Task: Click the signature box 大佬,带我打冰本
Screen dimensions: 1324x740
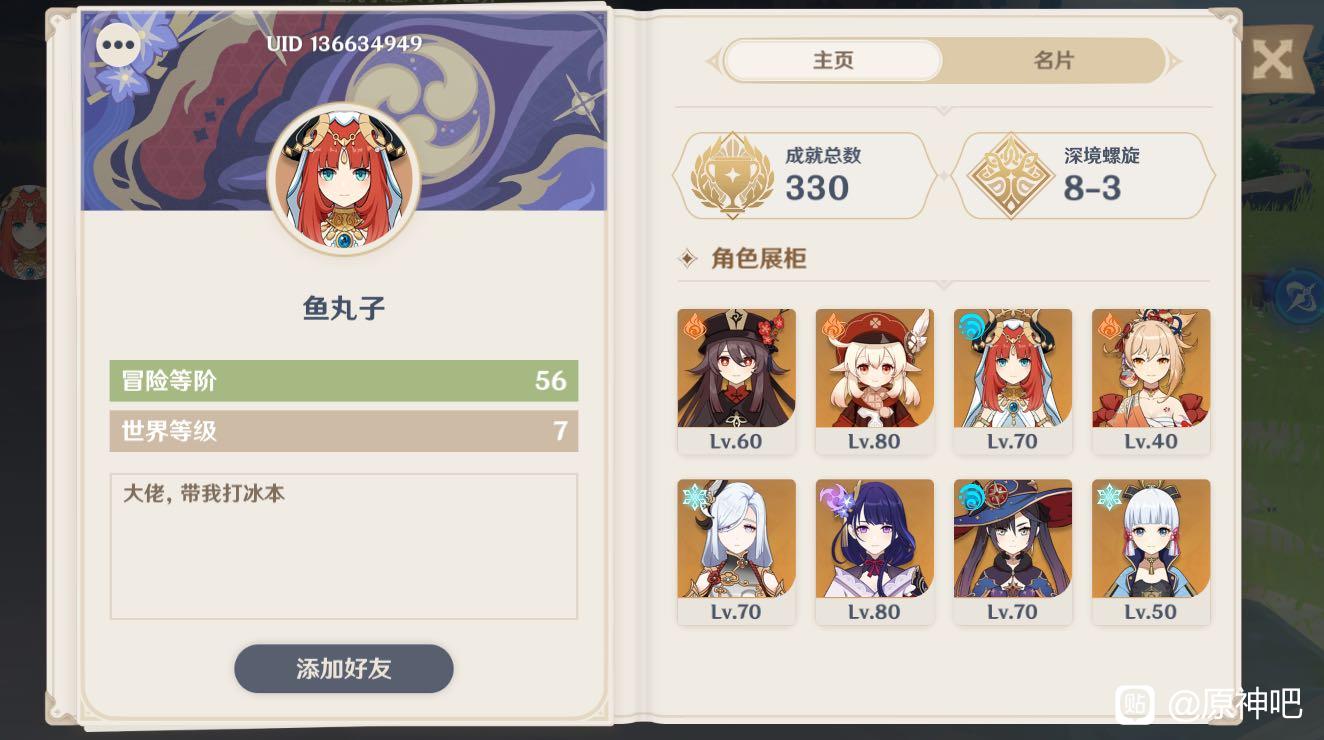Action: click(344, 546)
